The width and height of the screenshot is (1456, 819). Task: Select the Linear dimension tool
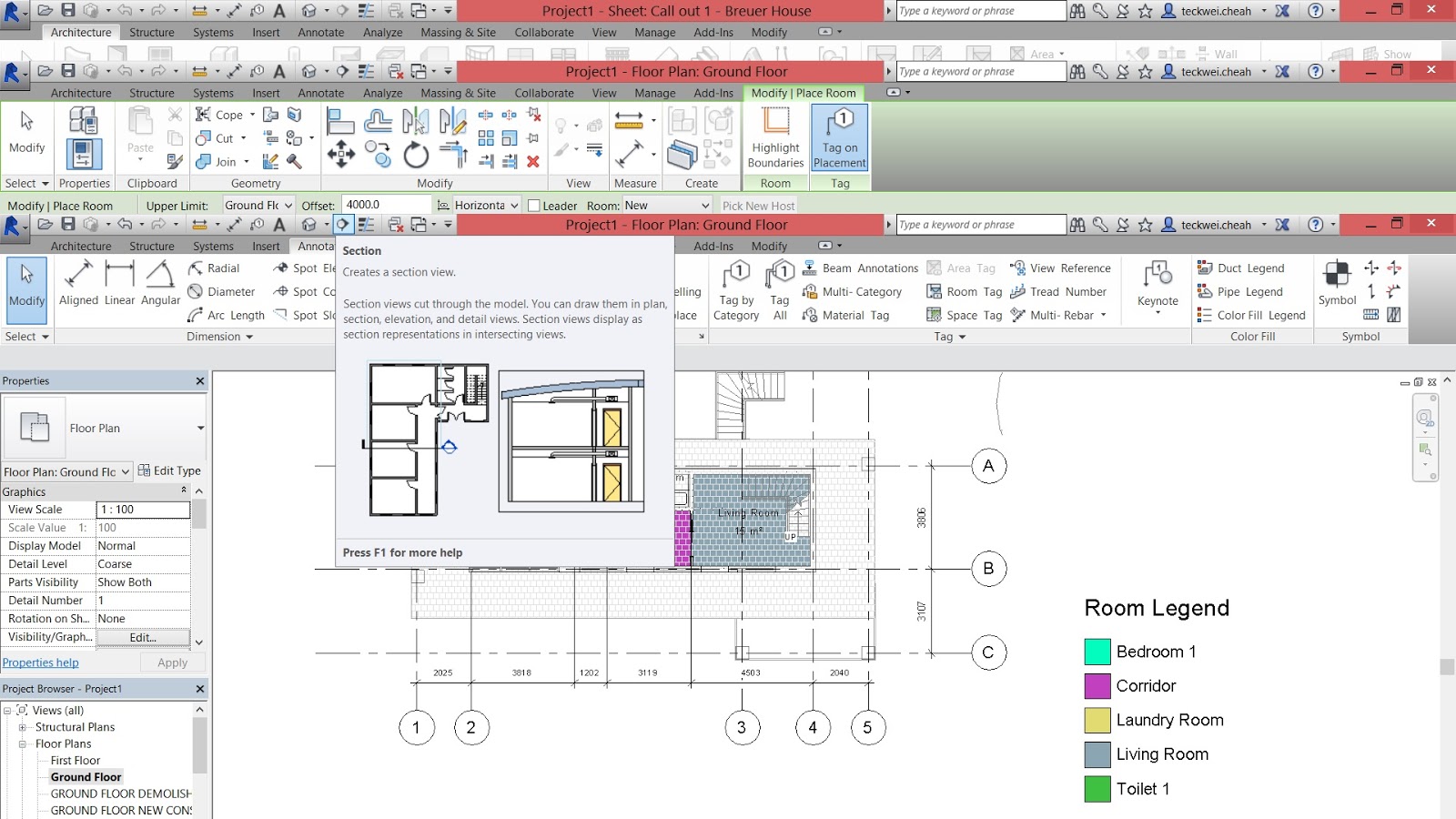[x=119, y=284]
